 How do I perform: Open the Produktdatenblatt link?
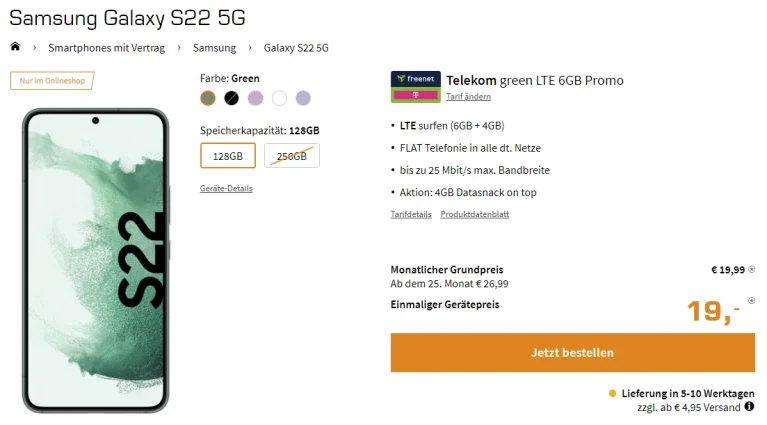point(475,214)
